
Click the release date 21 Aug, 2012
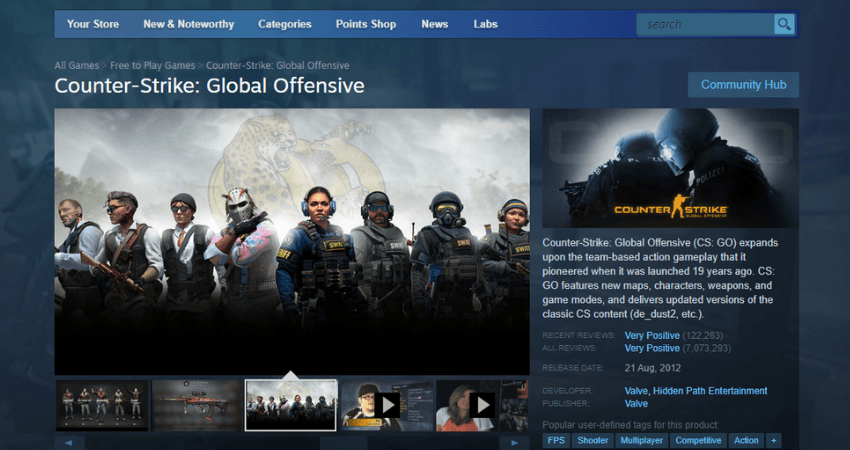click(653, 368)
